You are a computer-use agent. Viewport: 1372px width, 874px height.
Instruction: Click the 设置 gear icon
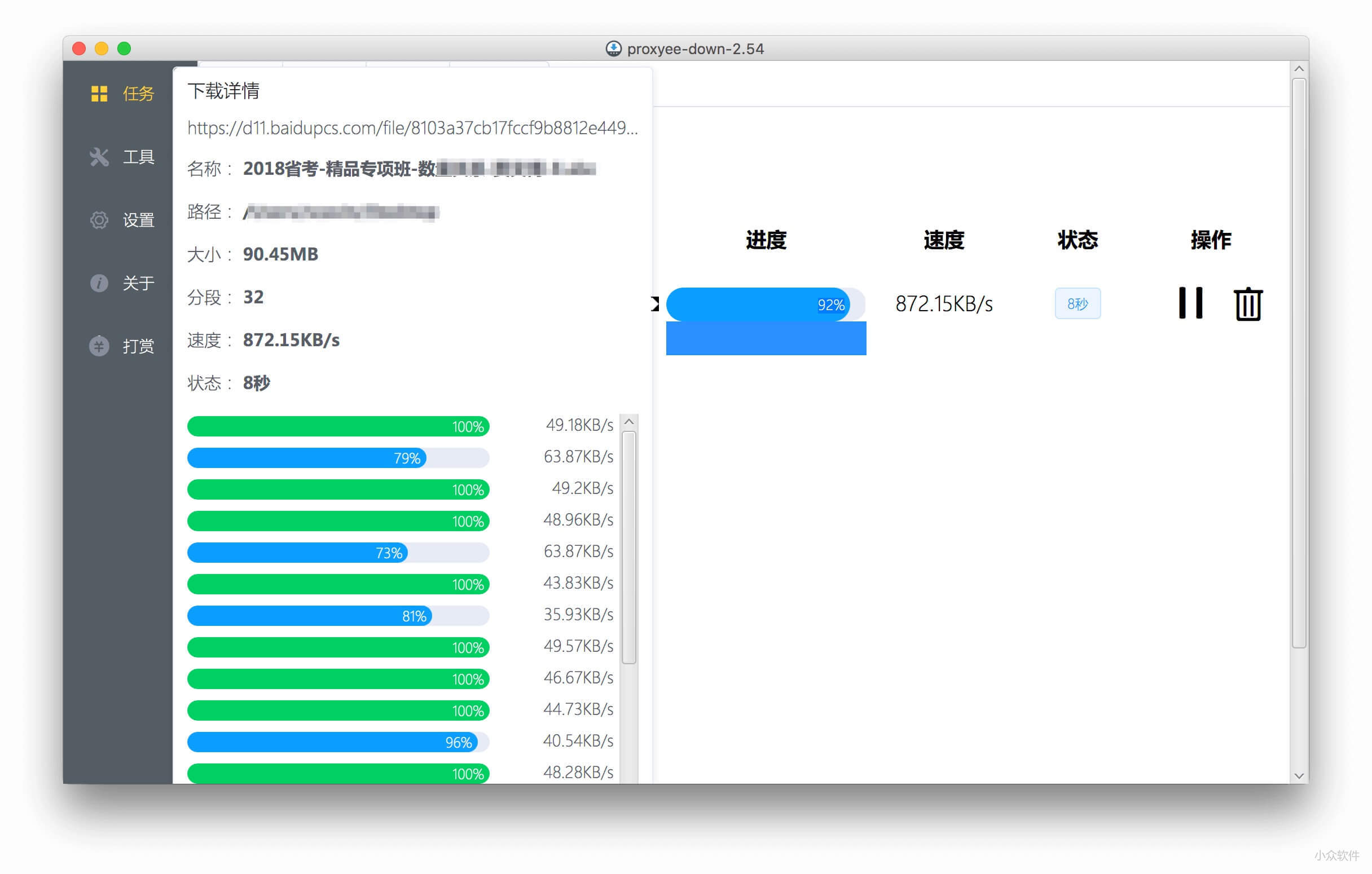click(99, 220)
